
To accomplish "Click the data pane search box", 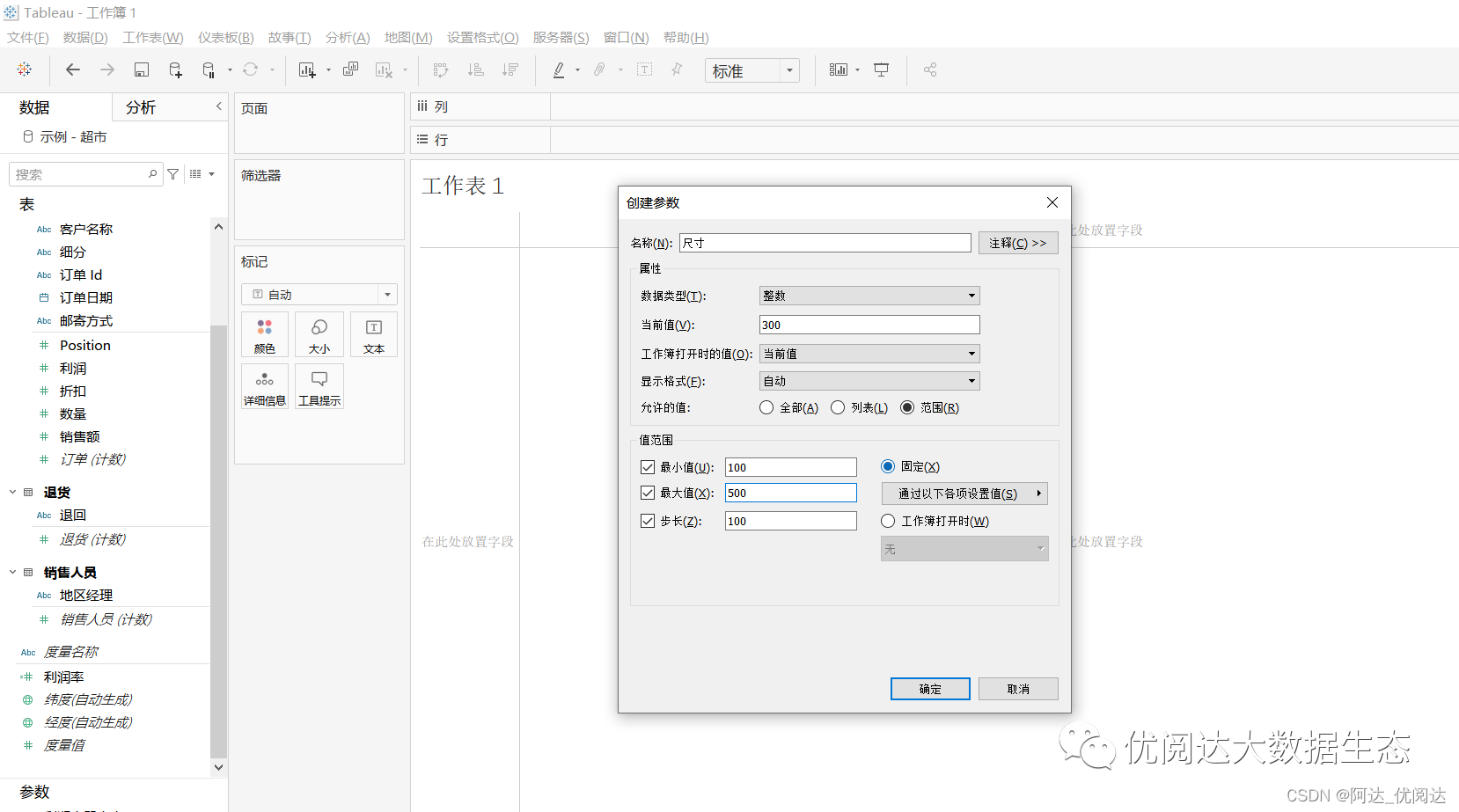I will pos(85,174).
